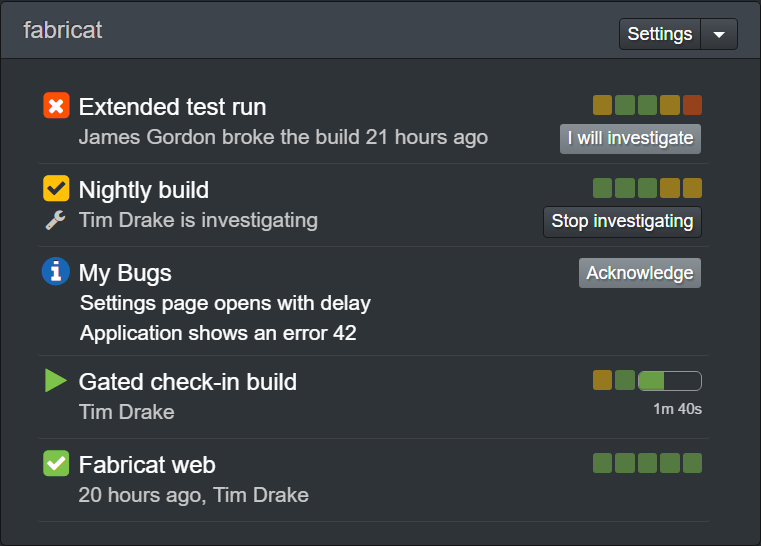Open the Nightly build title
The height and width of the screenshot is (546, 761).
pyautogui.click(x=144, y=190)
